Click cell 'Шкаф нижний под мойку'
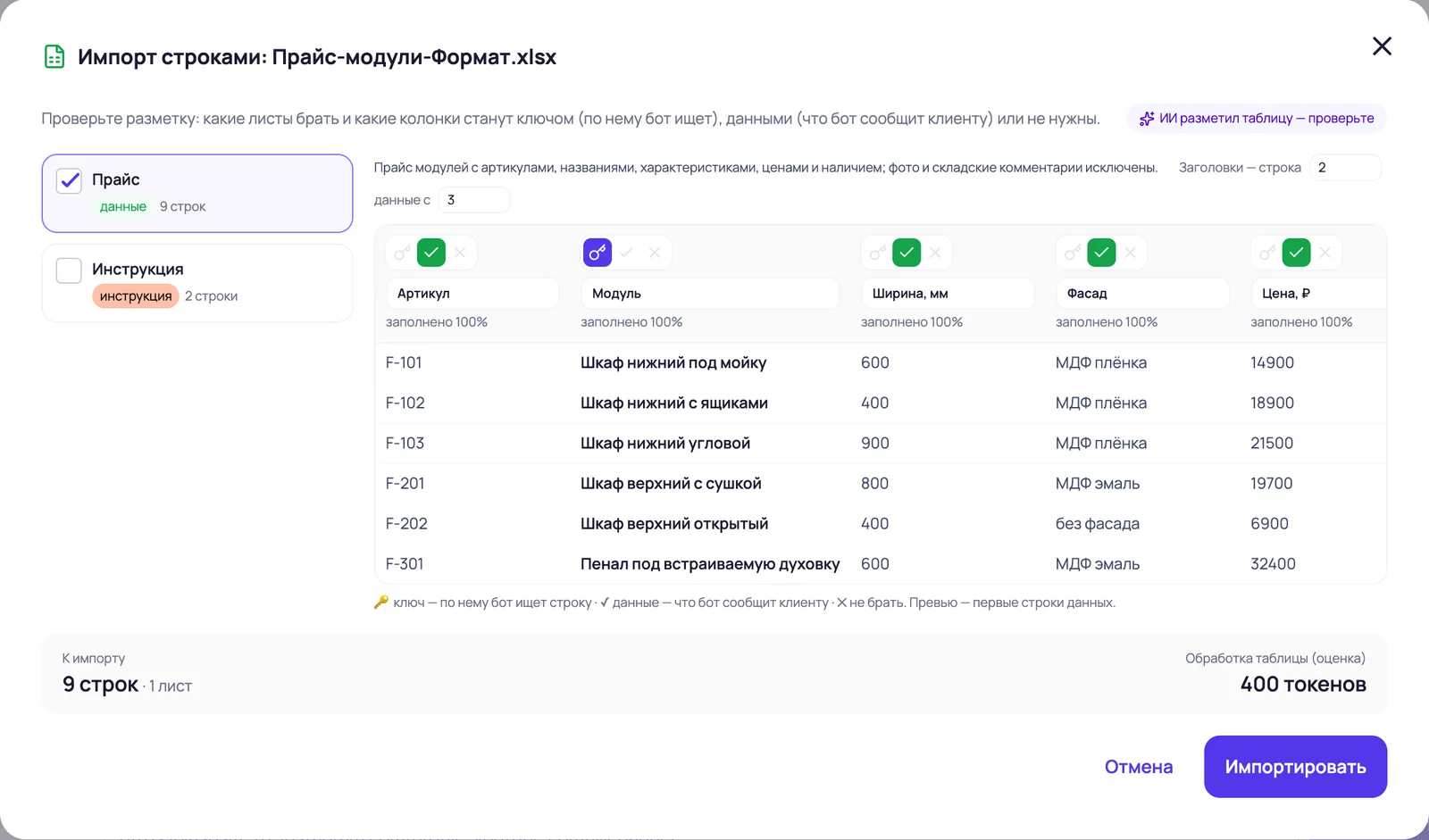This screenshot has width=1429, height=840. coord(673,362)
